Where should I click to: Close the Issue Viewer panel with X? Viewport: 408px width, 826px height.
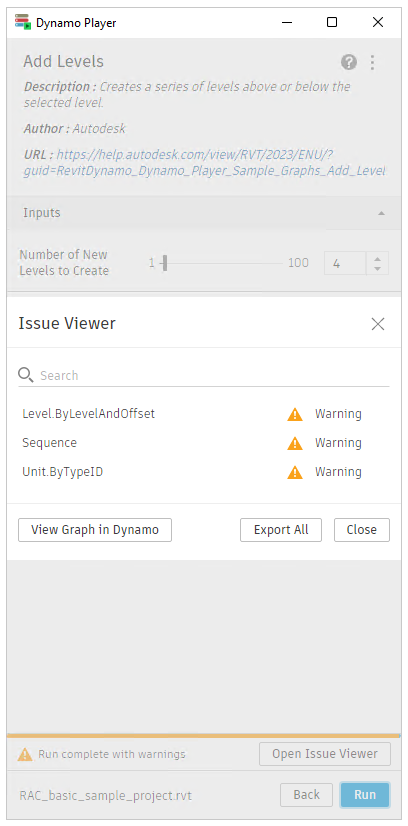(x=377, y=324)
